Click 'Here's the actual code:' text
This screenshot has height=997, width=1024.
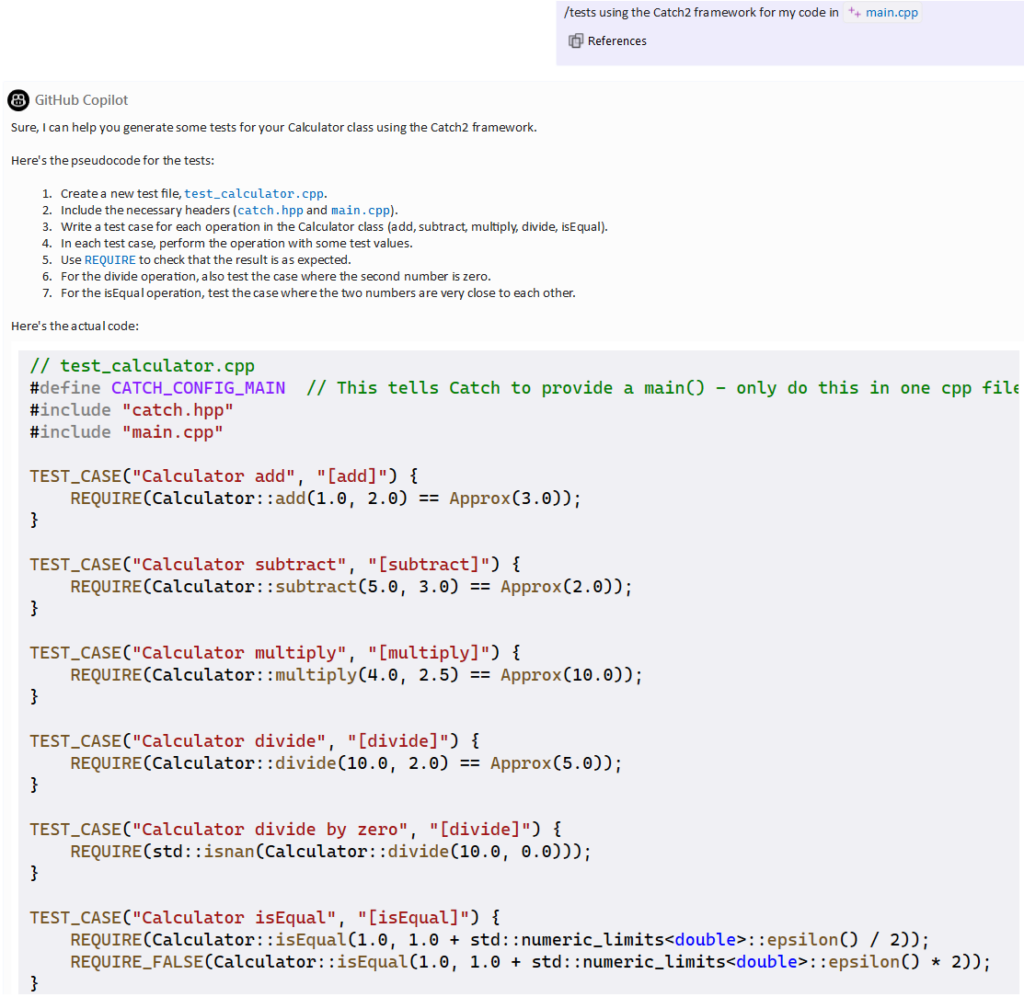(x=75, y=326)
